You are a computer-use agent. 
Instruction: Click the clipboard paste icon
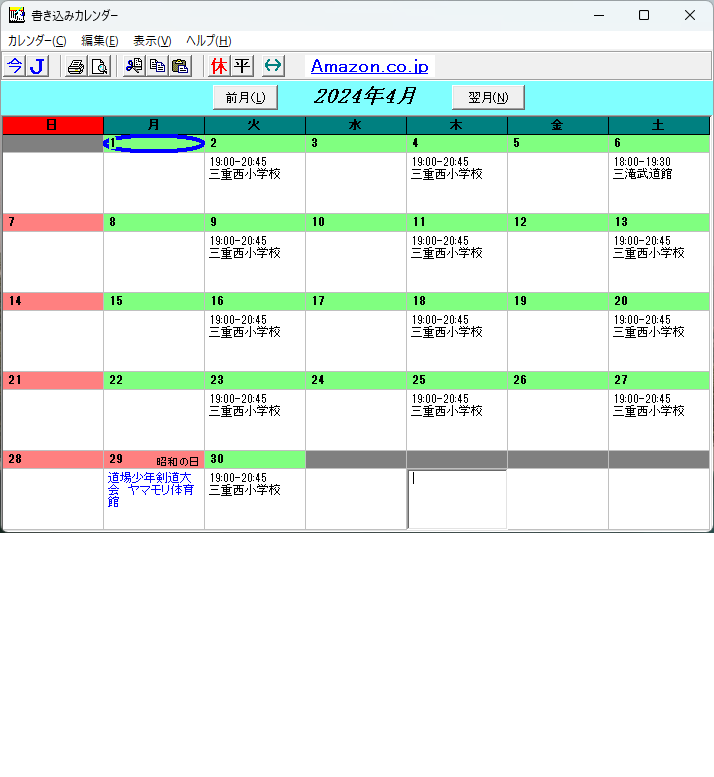180,66
